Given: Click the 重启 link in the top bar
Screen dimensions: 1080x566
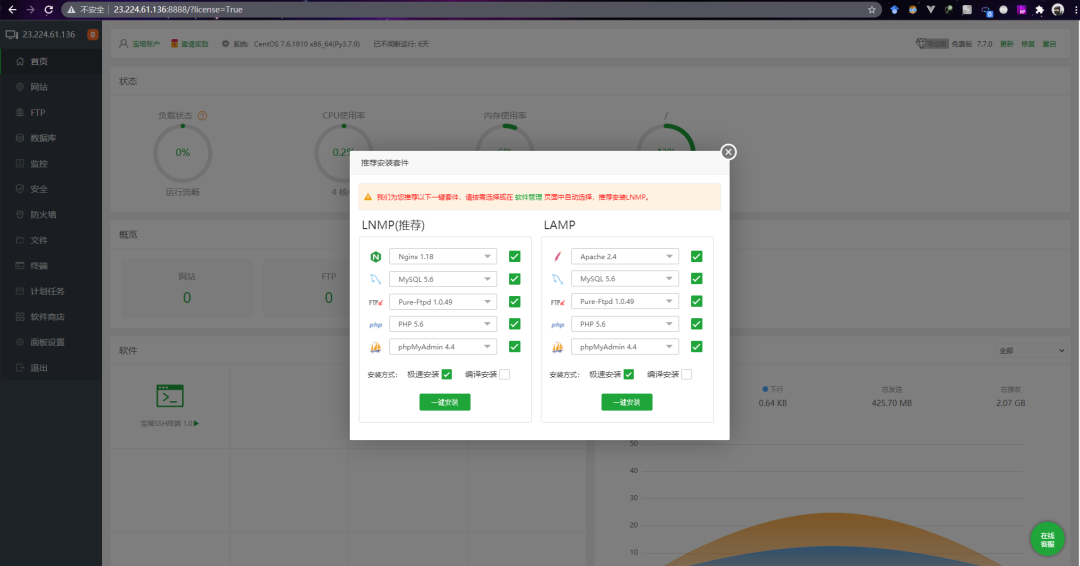Looking at the screenshot, I should 1050,43.
